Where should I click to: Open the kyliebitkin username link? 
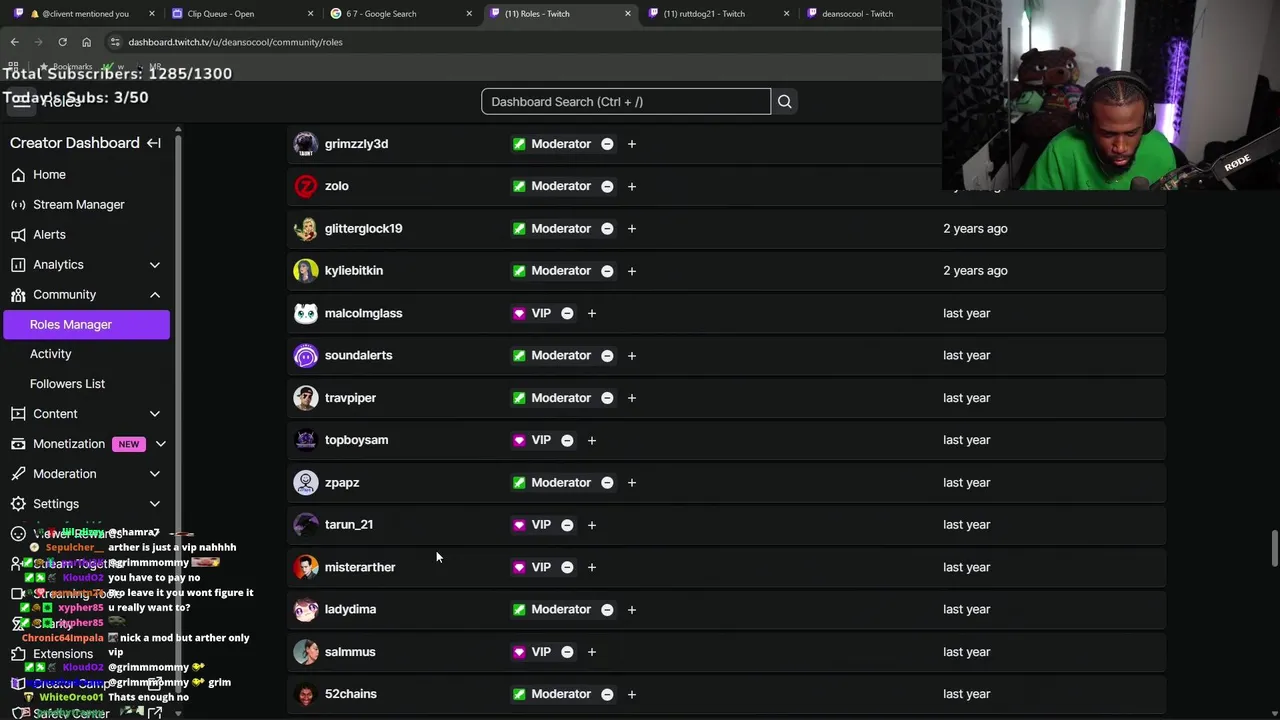point(354,271)
